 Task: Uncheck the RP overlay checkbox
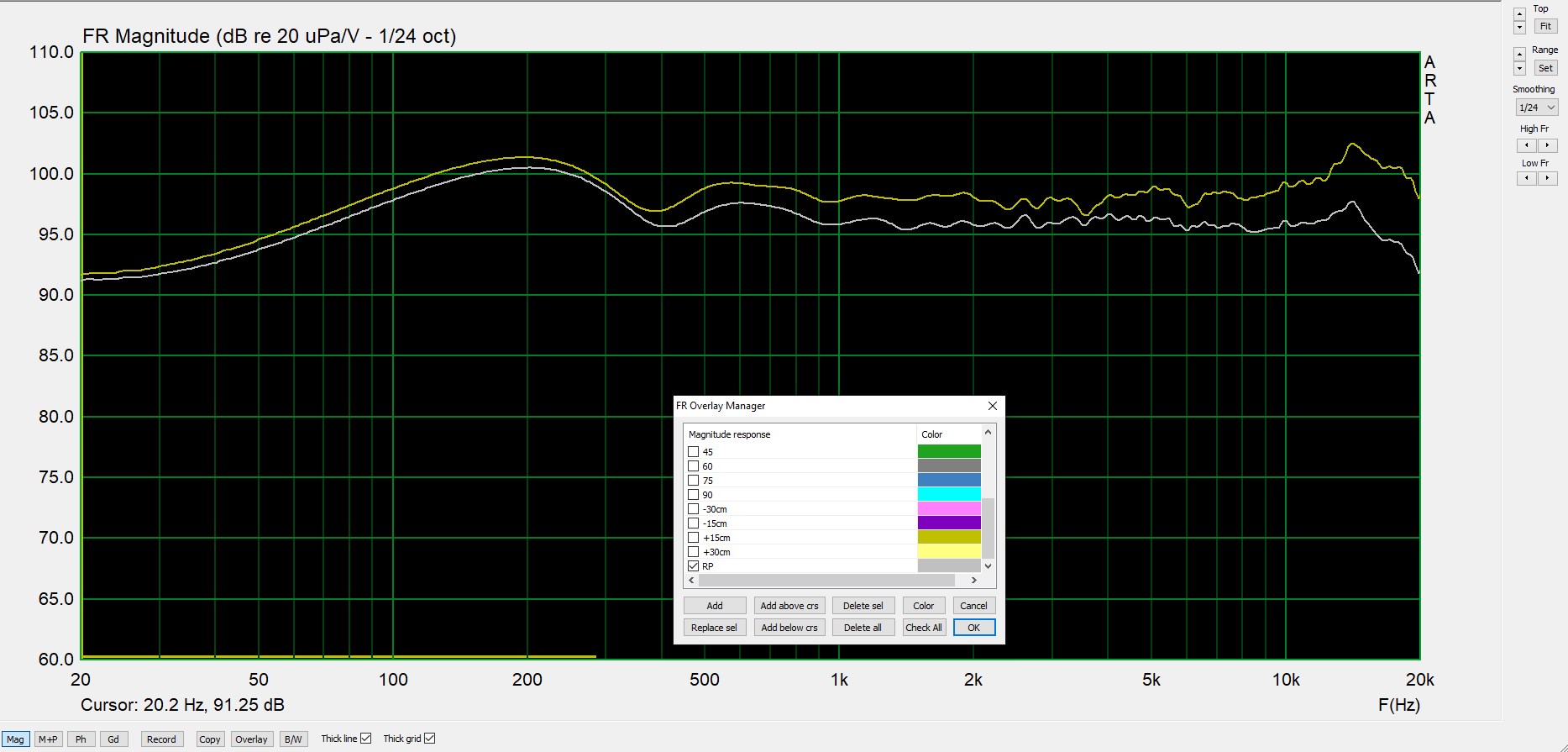694,566
